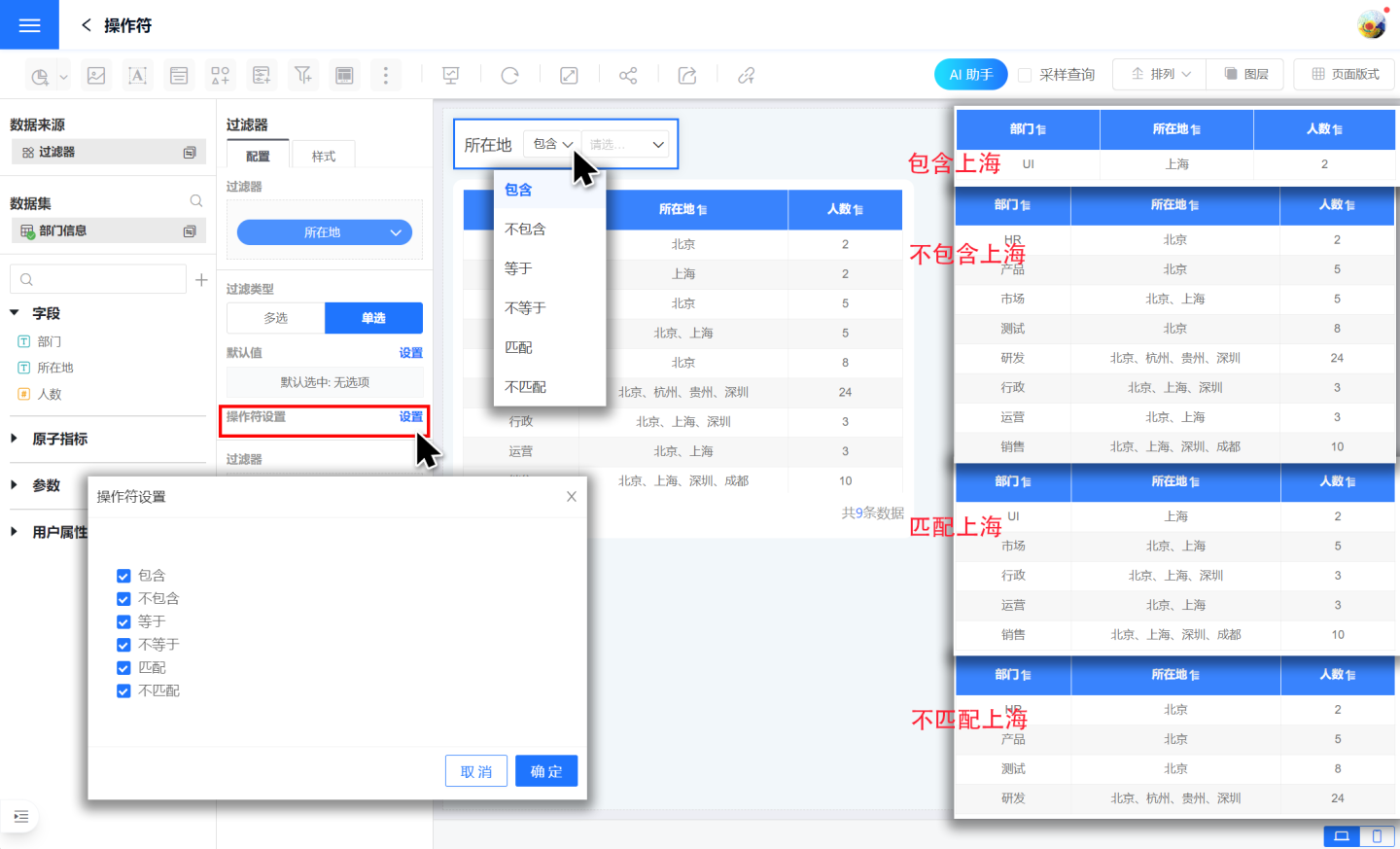Open the hamburger main menu
Viewport: 1400px width, 849px height.
pyautogui.click(x=29, y=25)
